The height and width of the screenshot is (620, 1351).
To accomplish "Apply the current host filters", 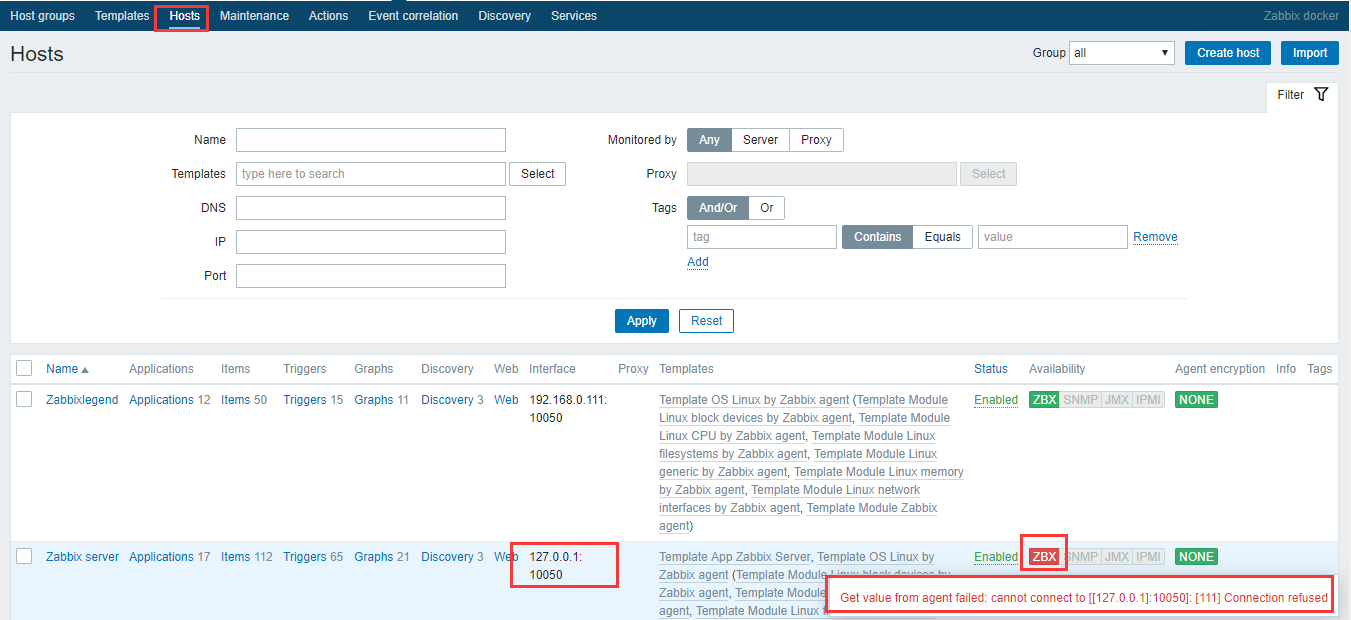I will click(x=641, y=320).
